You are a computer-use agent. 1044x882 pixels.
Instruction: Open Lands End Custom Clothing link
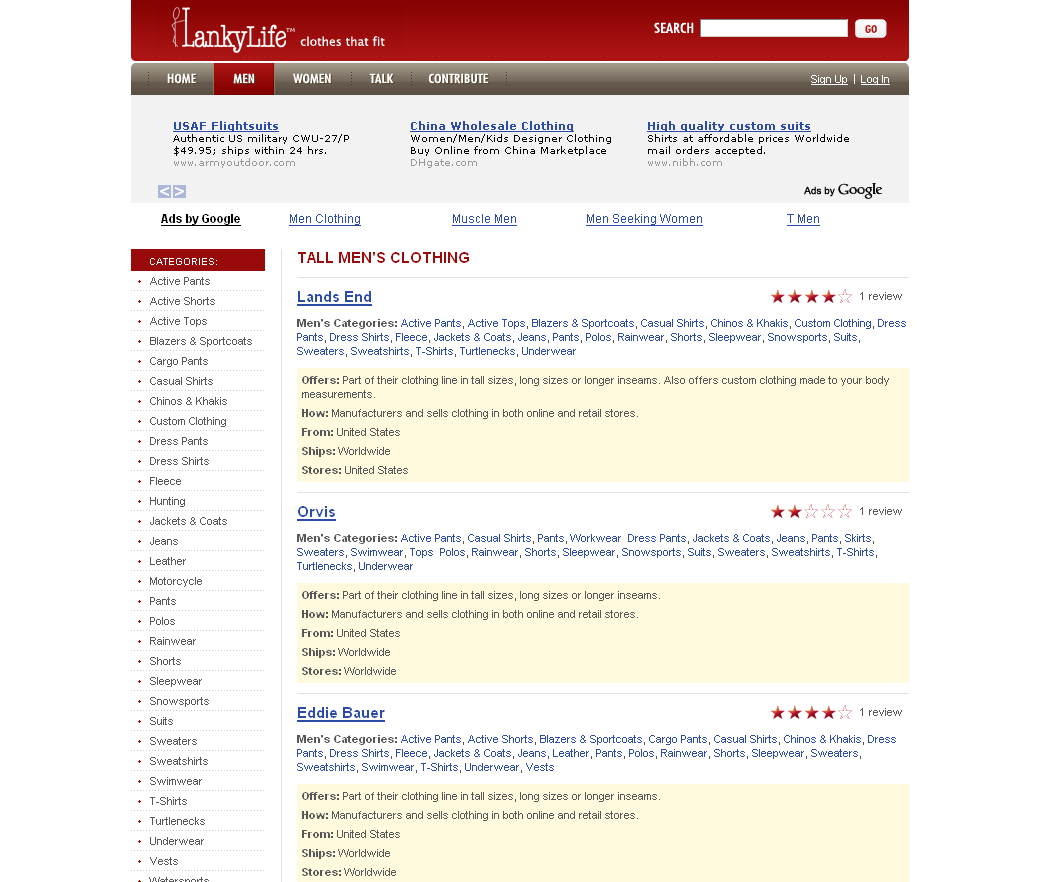click(833, 323)
